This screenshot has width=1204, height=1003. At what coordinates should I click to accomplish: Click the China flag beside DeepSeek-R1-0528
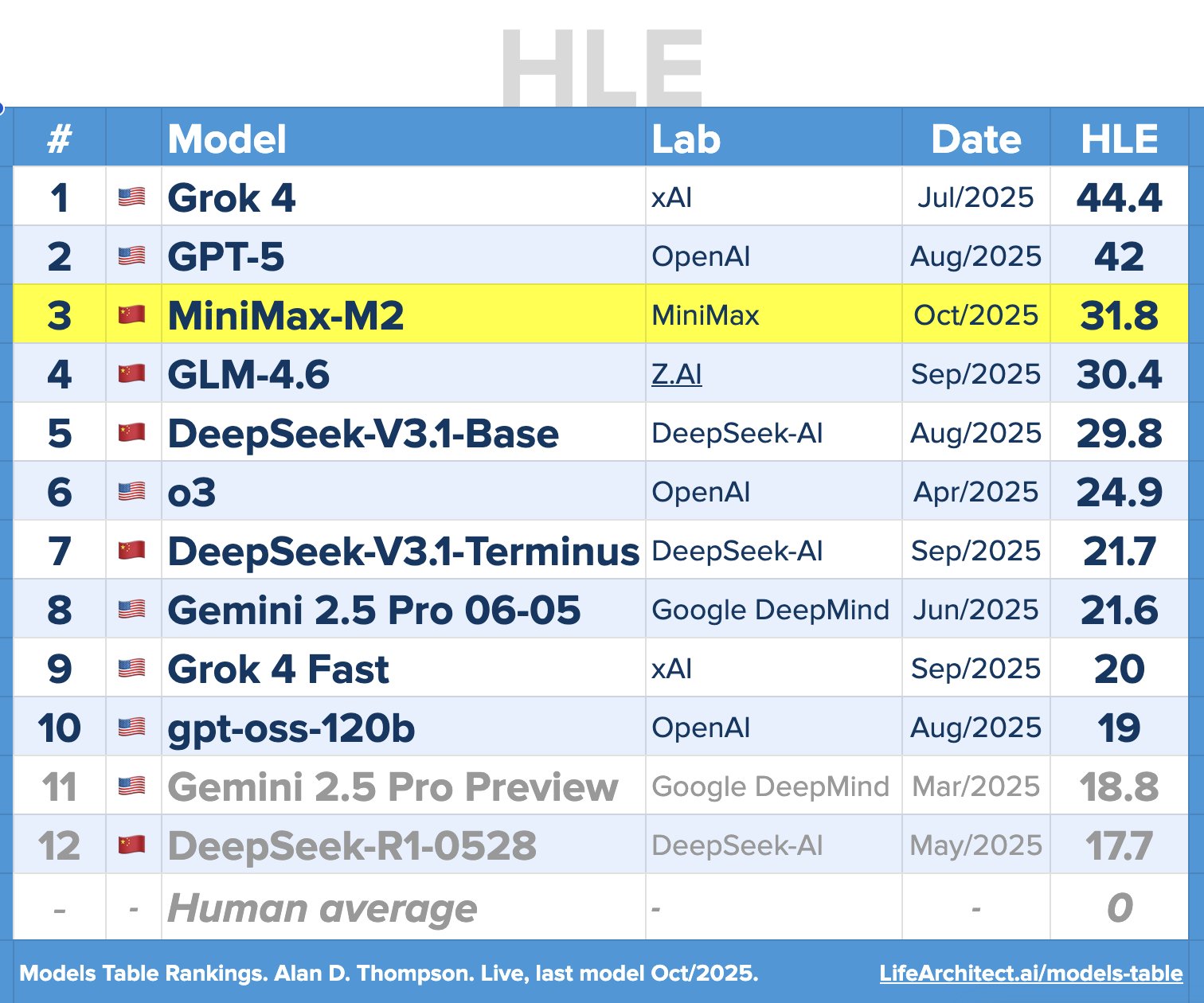coord(131,845)
